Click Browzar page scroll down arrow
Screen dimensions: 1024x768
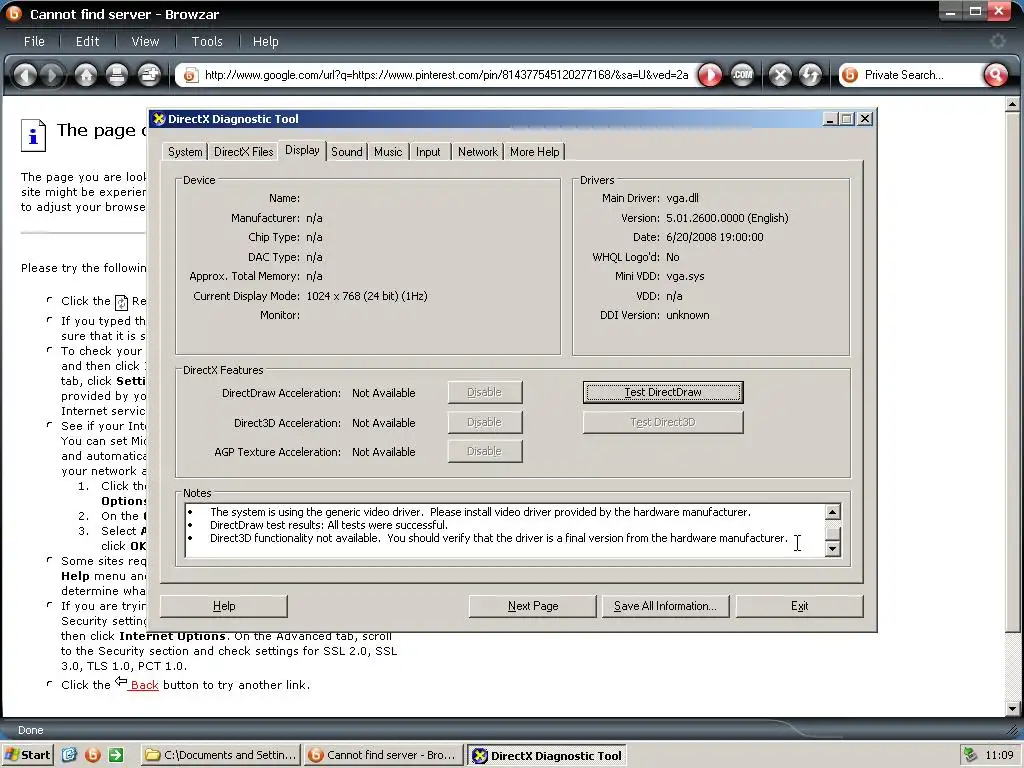click(1013, 708)
